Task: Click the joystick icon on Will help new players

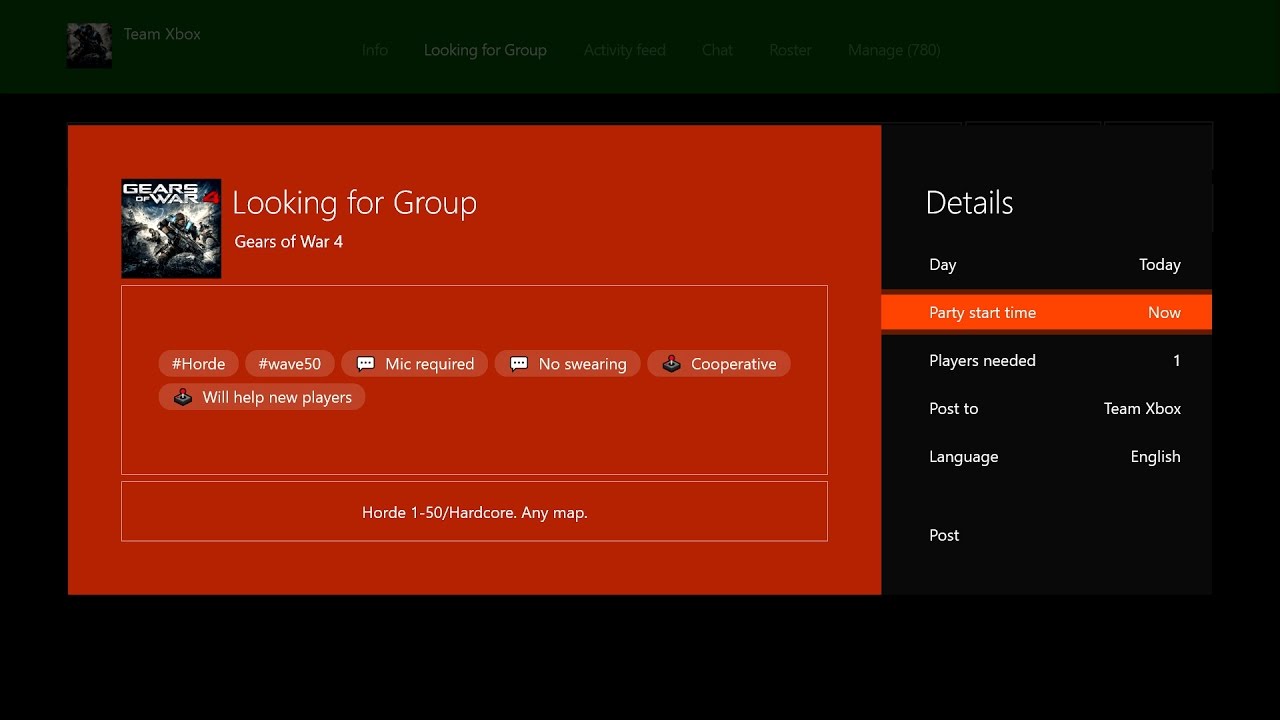Action: [x=183, y=397]
